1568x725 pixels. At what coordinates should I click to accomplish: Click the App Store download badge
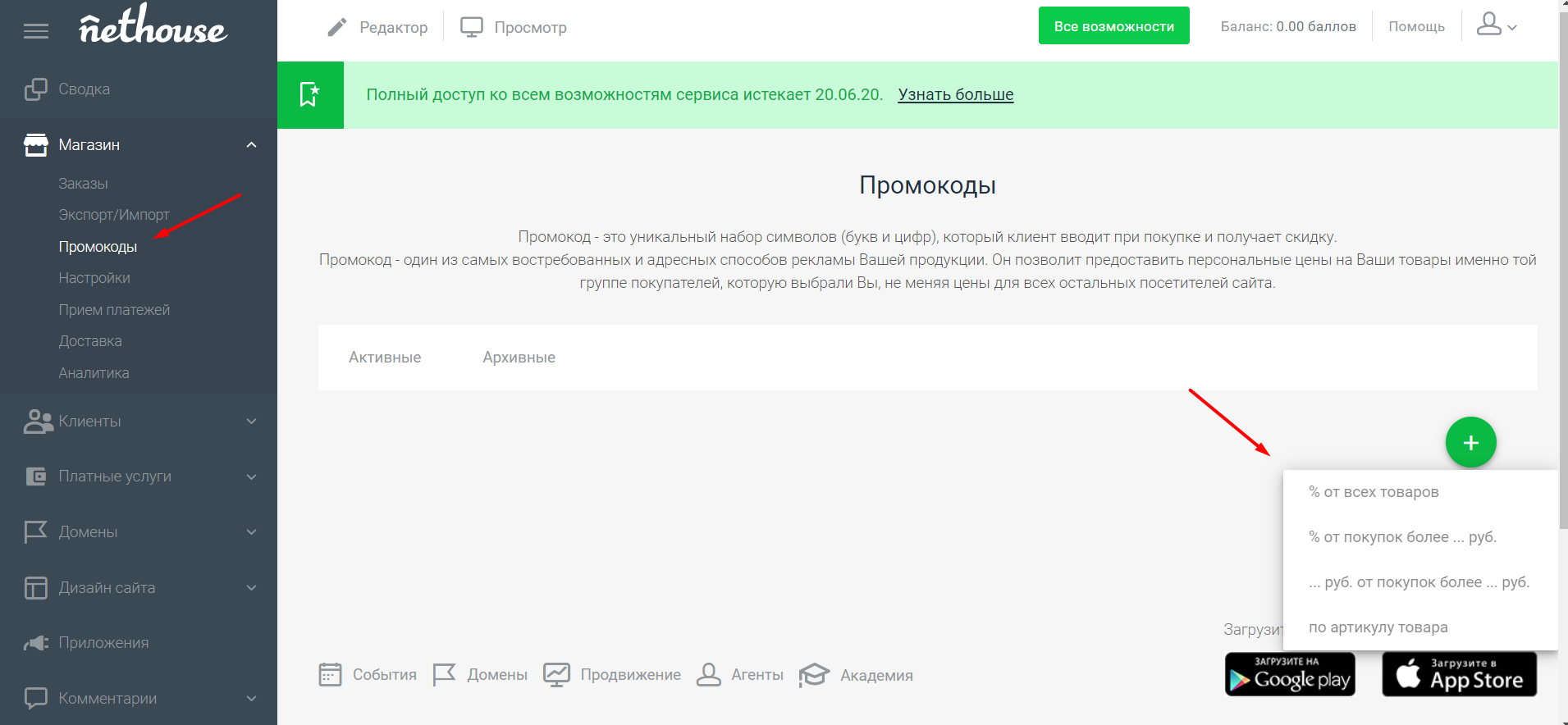[x=1459, y=674]
